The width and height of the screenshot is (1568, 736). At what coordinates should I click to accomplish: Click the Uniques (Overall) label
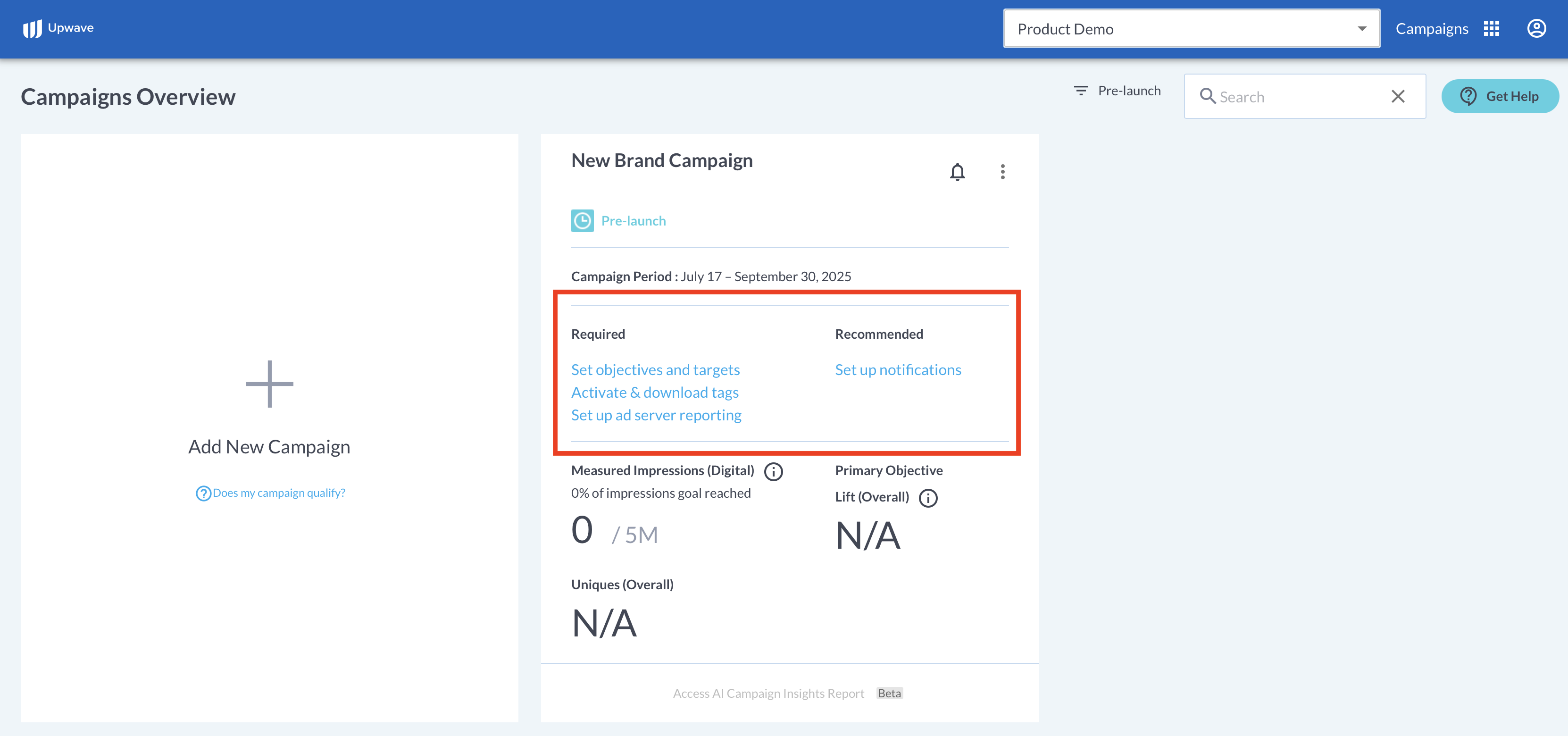point(622,585)
